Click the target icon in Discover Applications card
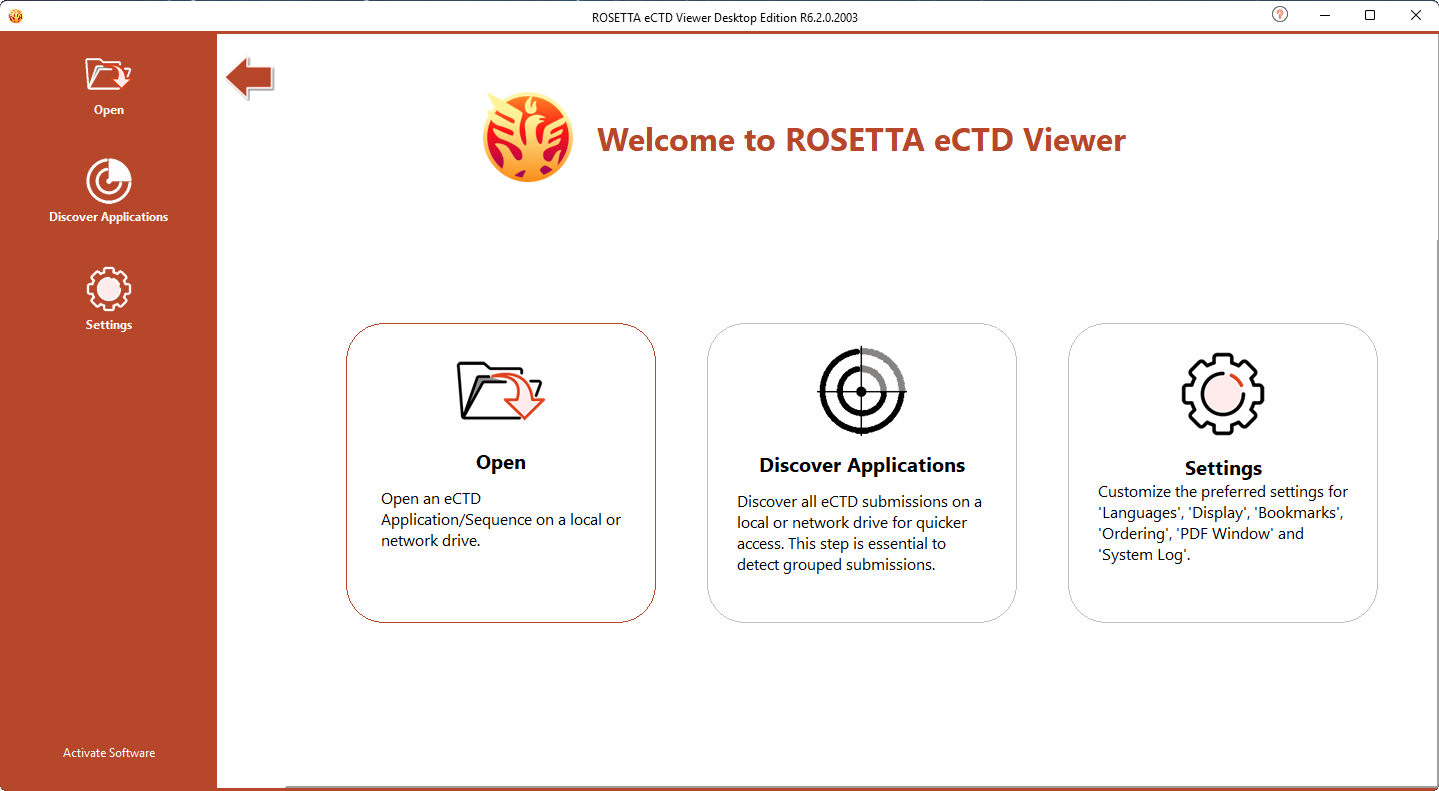 (x=862, y=391)
